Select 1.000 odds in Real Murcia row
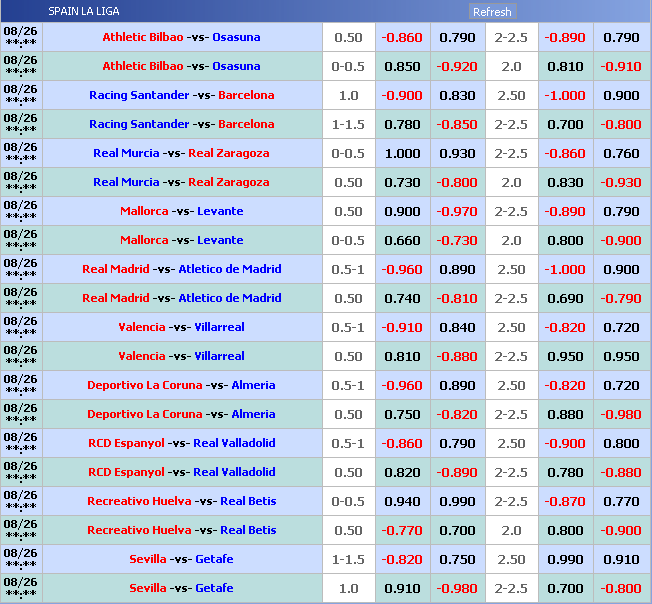Image resolution: width=652 pixels, height=604 pixels. pyautogui.click(x=402, y=153)
